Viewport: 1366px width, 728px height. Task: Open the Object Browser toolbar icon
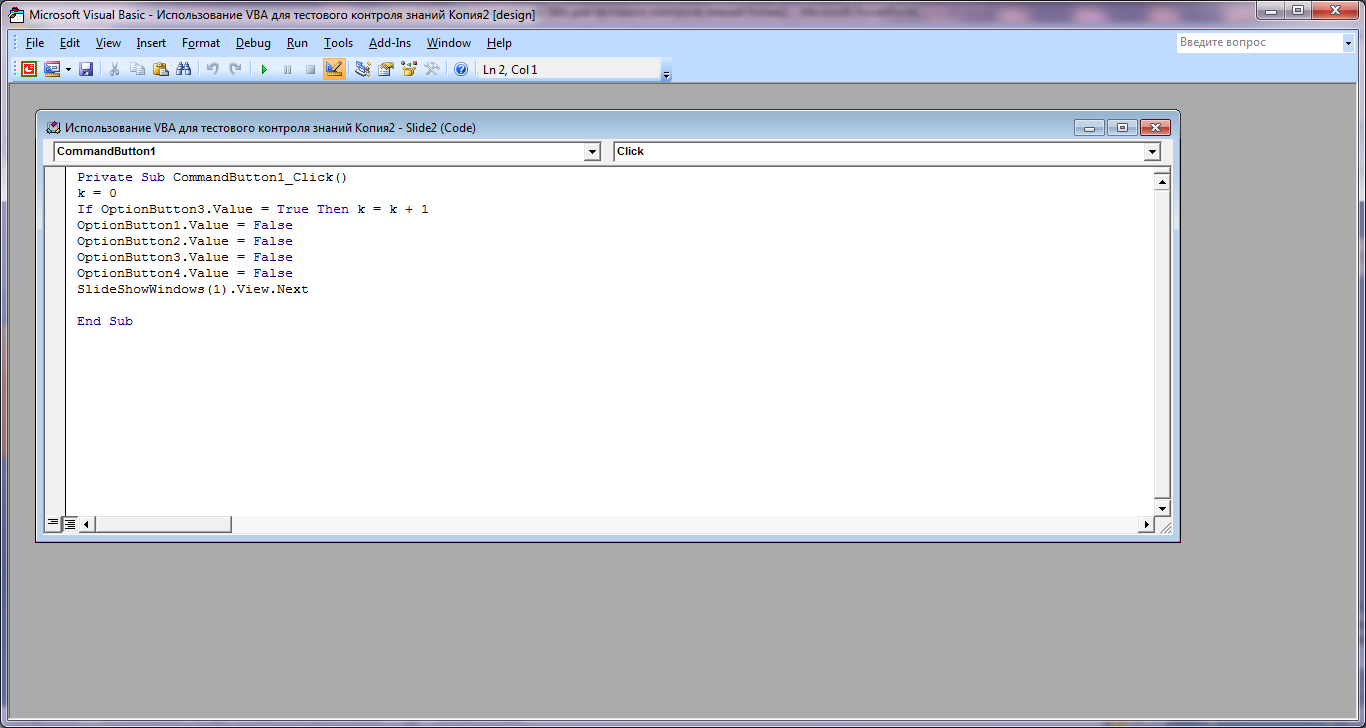point(409,69)
